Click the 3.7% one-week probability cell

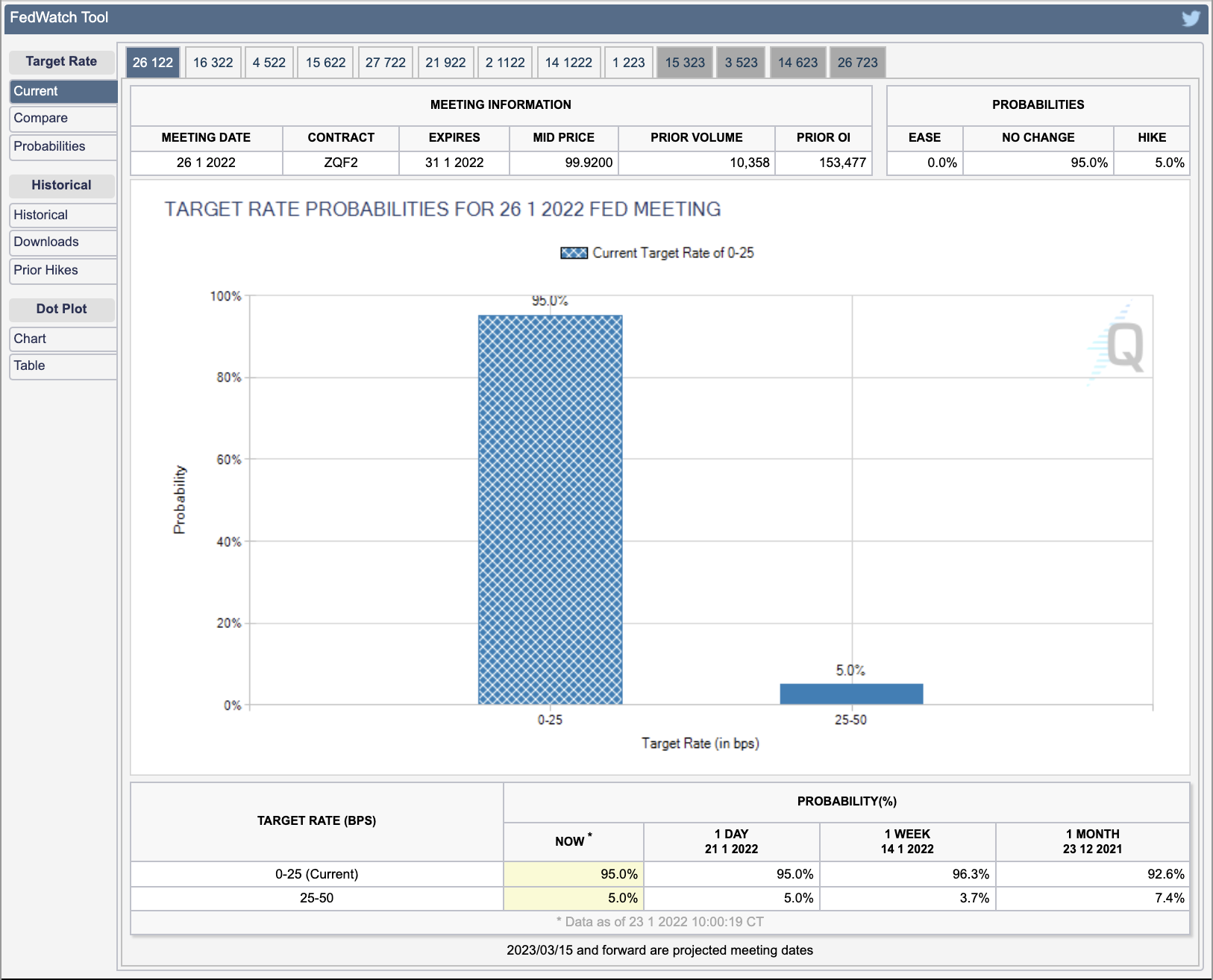pyautogui.click(x=908, y=898)
